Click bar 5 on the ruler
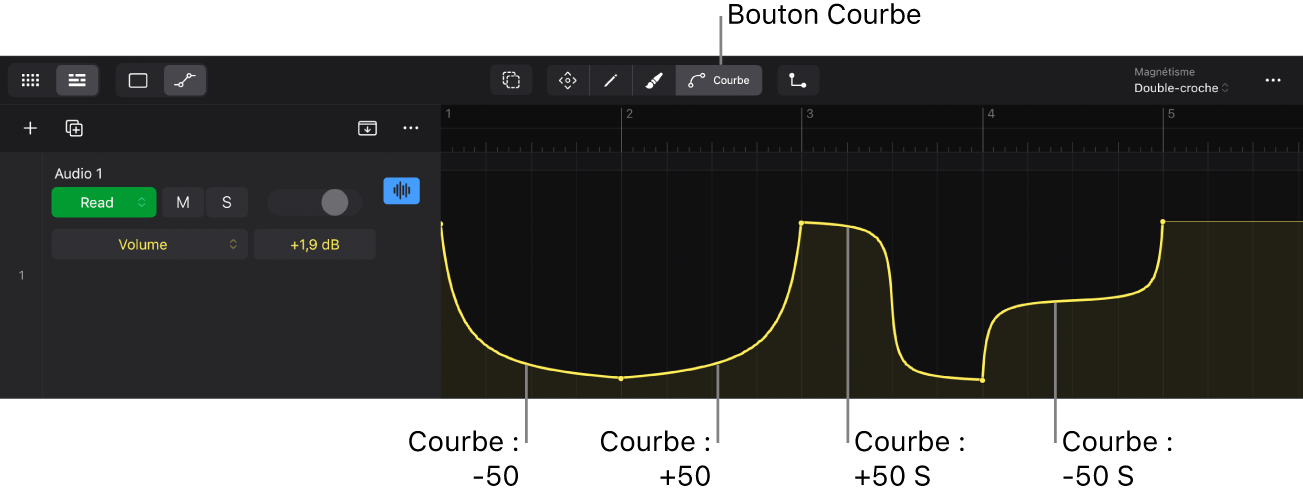The image size is (1303, 497). [1171, 114]
